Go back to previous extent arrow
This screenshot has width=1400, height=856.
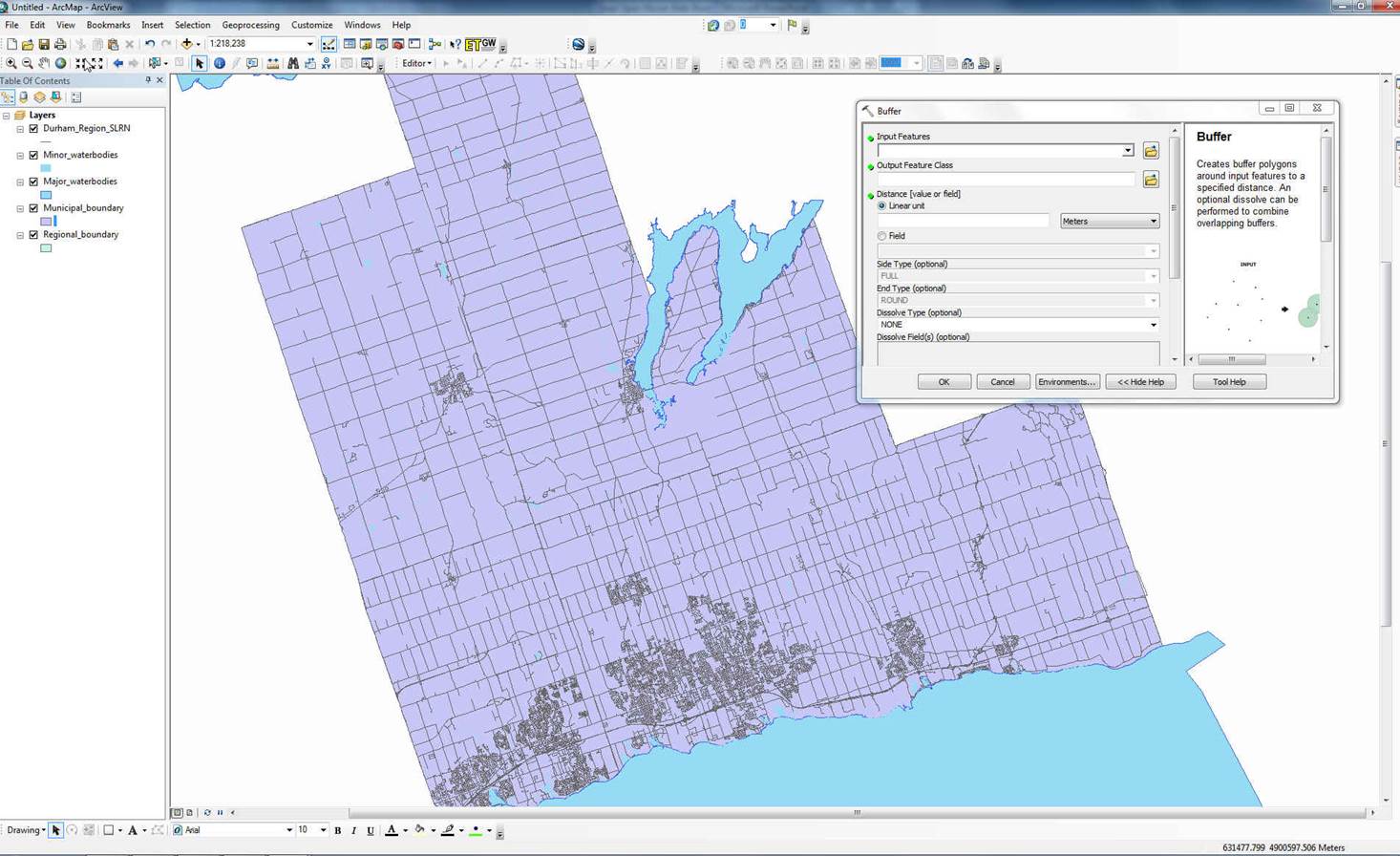pyautogui.click(x=117, y=64)
